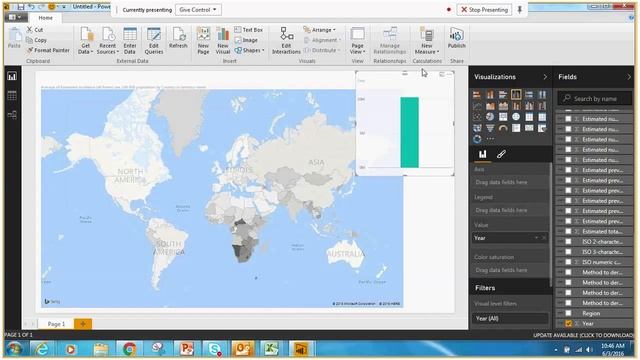Click the Copy button

(x=36, y=40)
